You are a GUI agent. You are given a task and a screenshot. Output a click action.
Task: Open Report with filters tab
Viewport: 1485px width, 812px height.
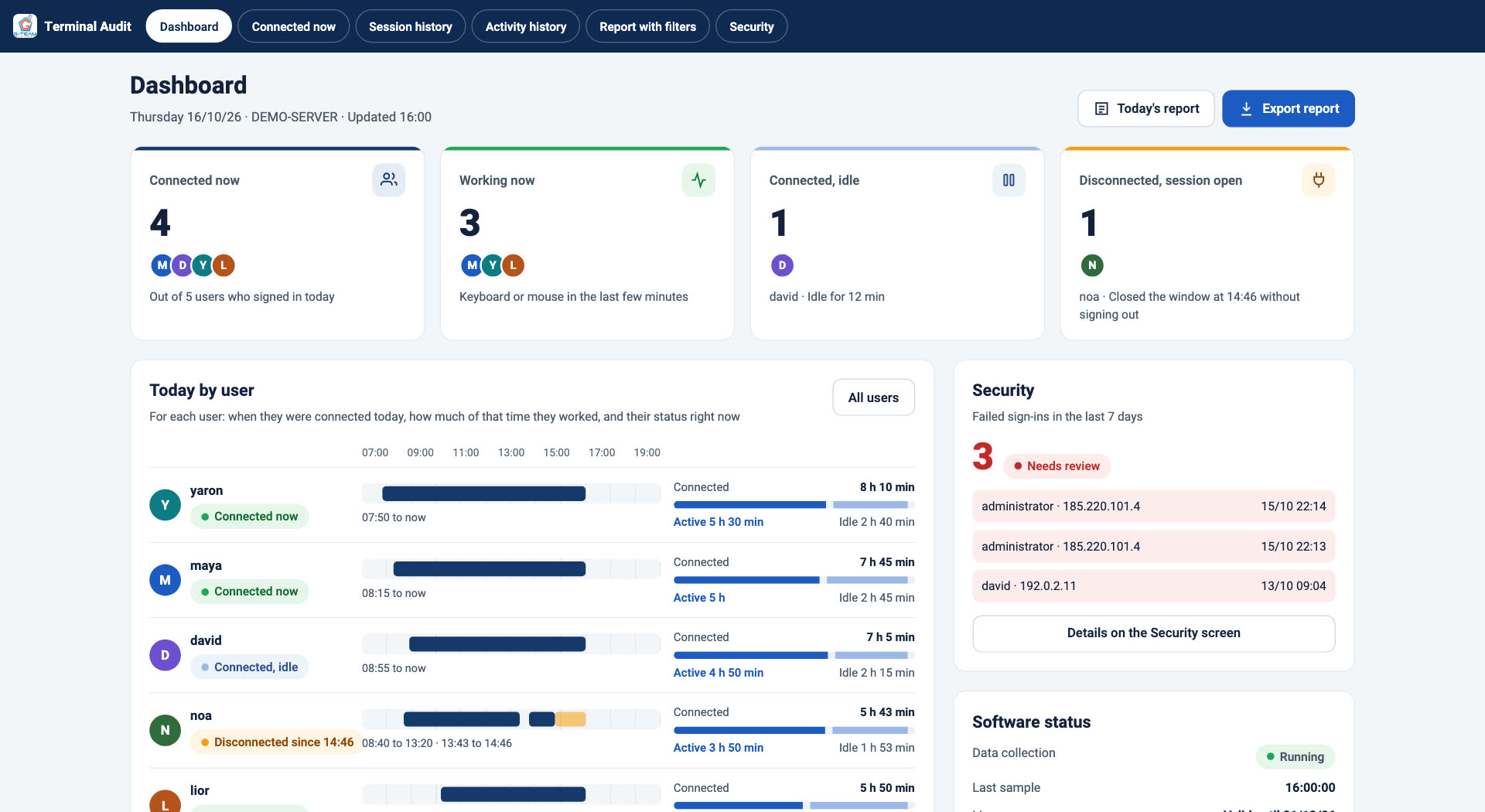pyautogui.click(x=647, y=26)
